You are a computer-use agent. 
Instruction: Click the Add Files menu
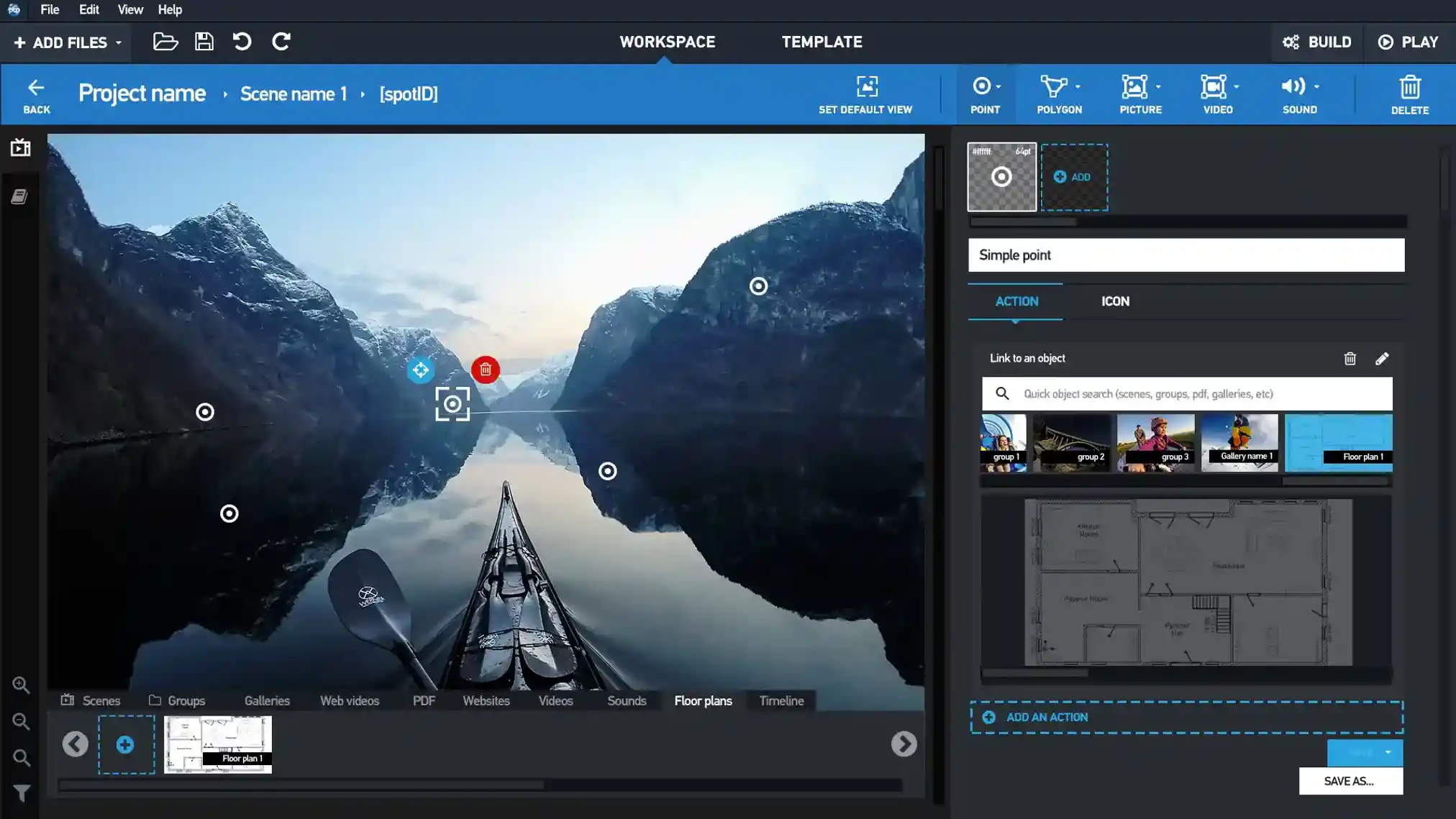pyautogui.click(x=65, y=42)
